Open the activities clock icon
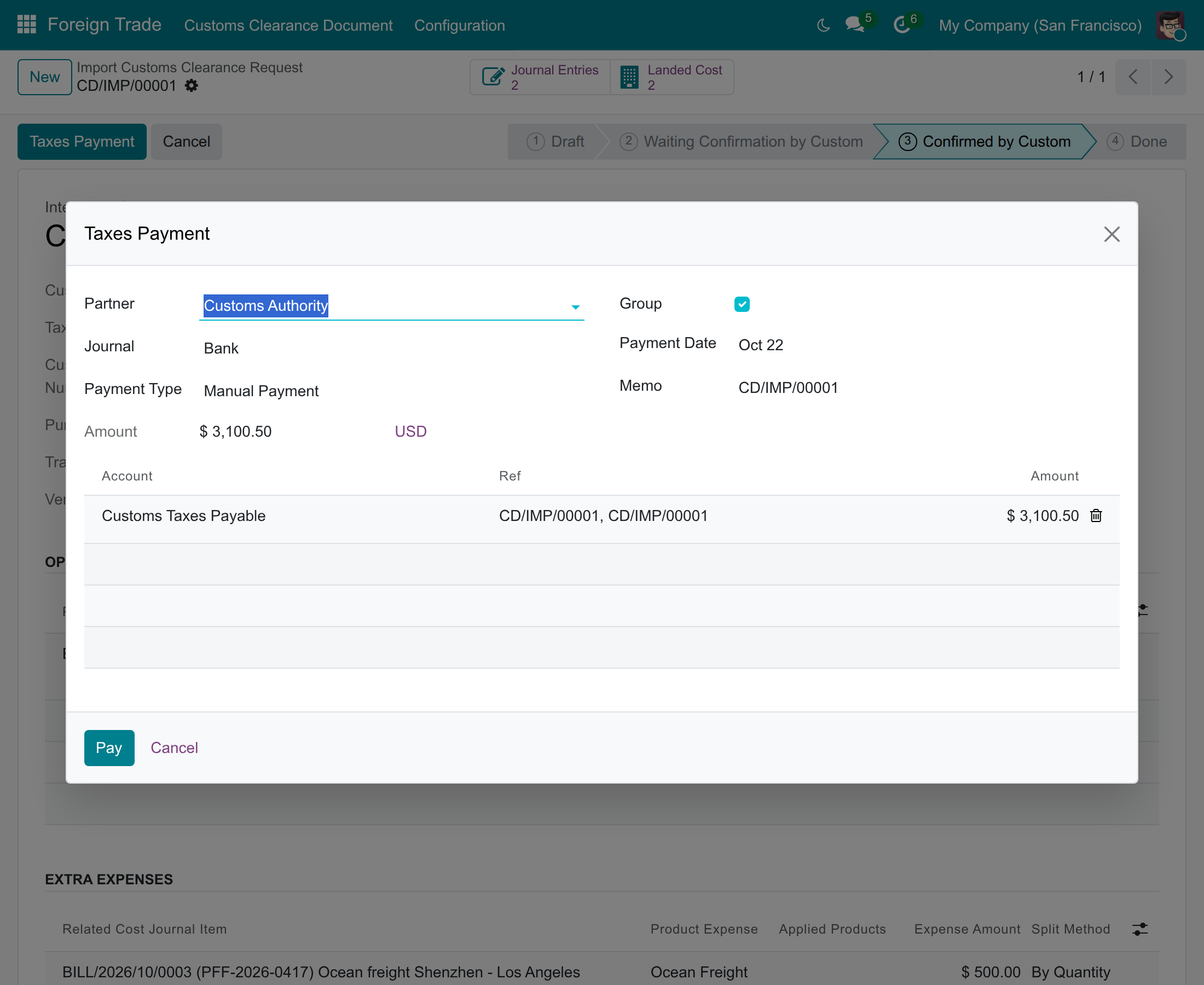 (x=901, y=25)
